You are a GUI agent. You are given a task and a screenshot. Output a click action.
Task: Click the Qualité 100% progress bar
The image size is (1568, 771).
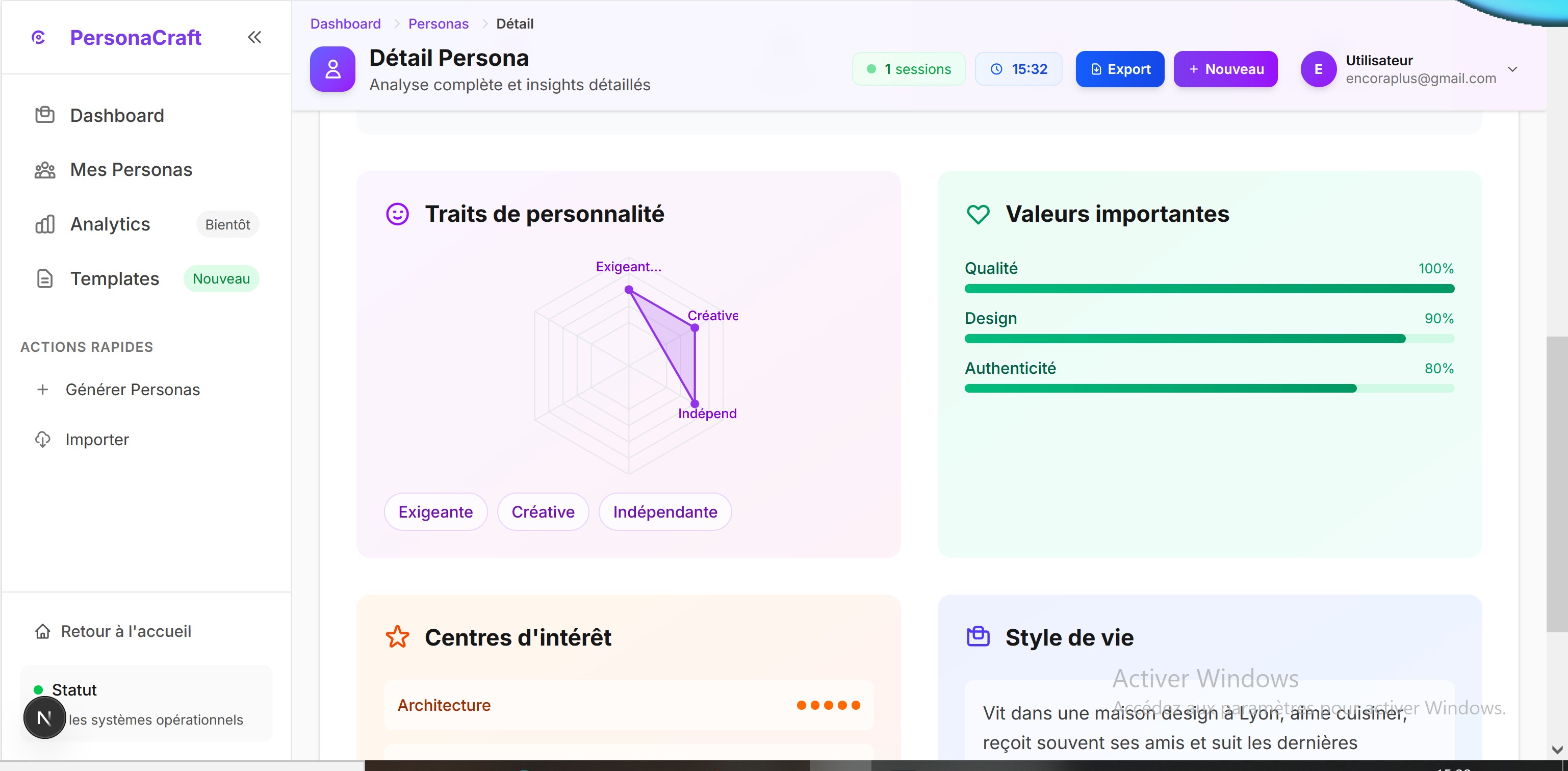1209,289
